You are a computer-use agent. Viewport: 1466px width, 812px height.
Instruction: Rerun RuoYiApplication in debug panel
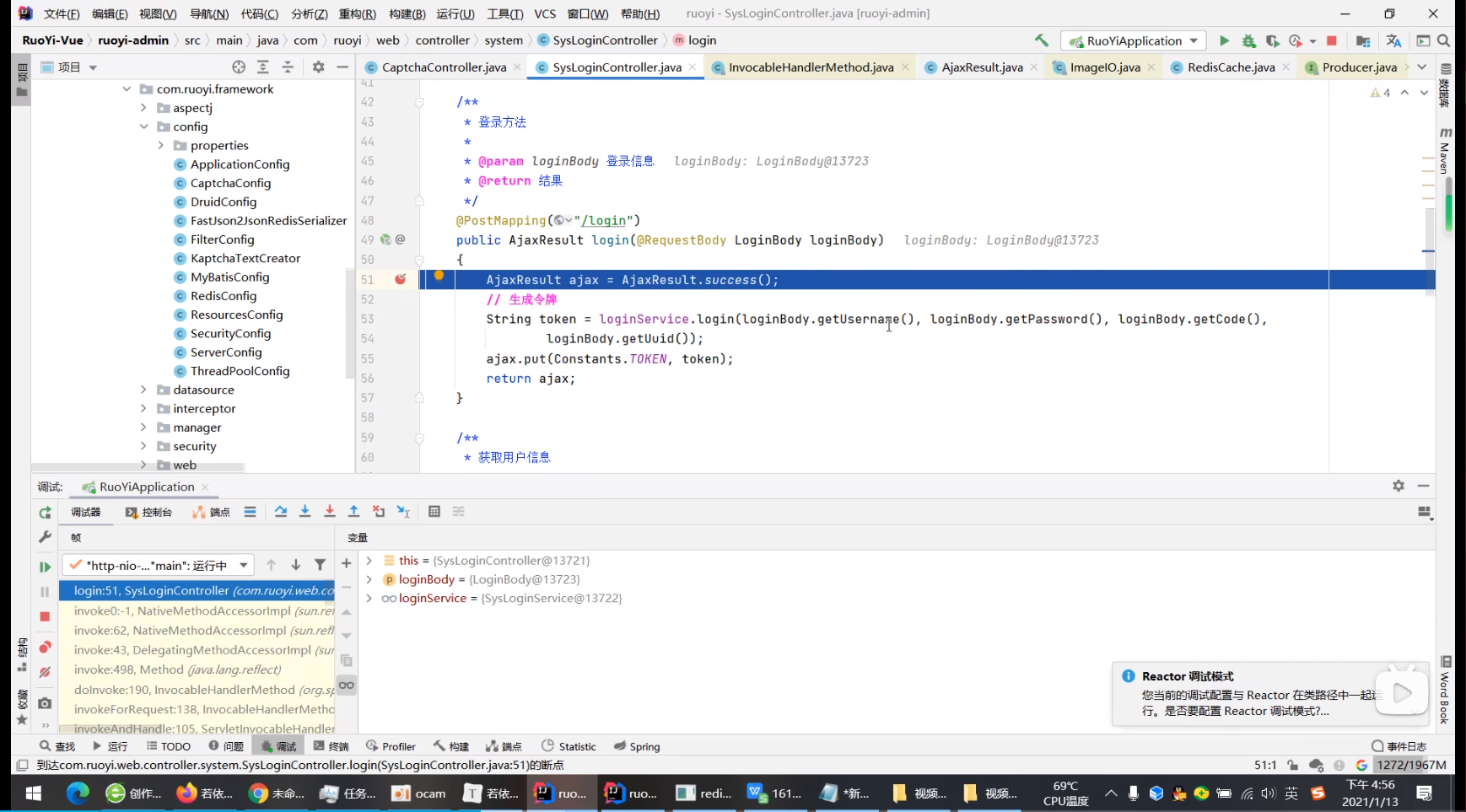click(x=45, y=513)
